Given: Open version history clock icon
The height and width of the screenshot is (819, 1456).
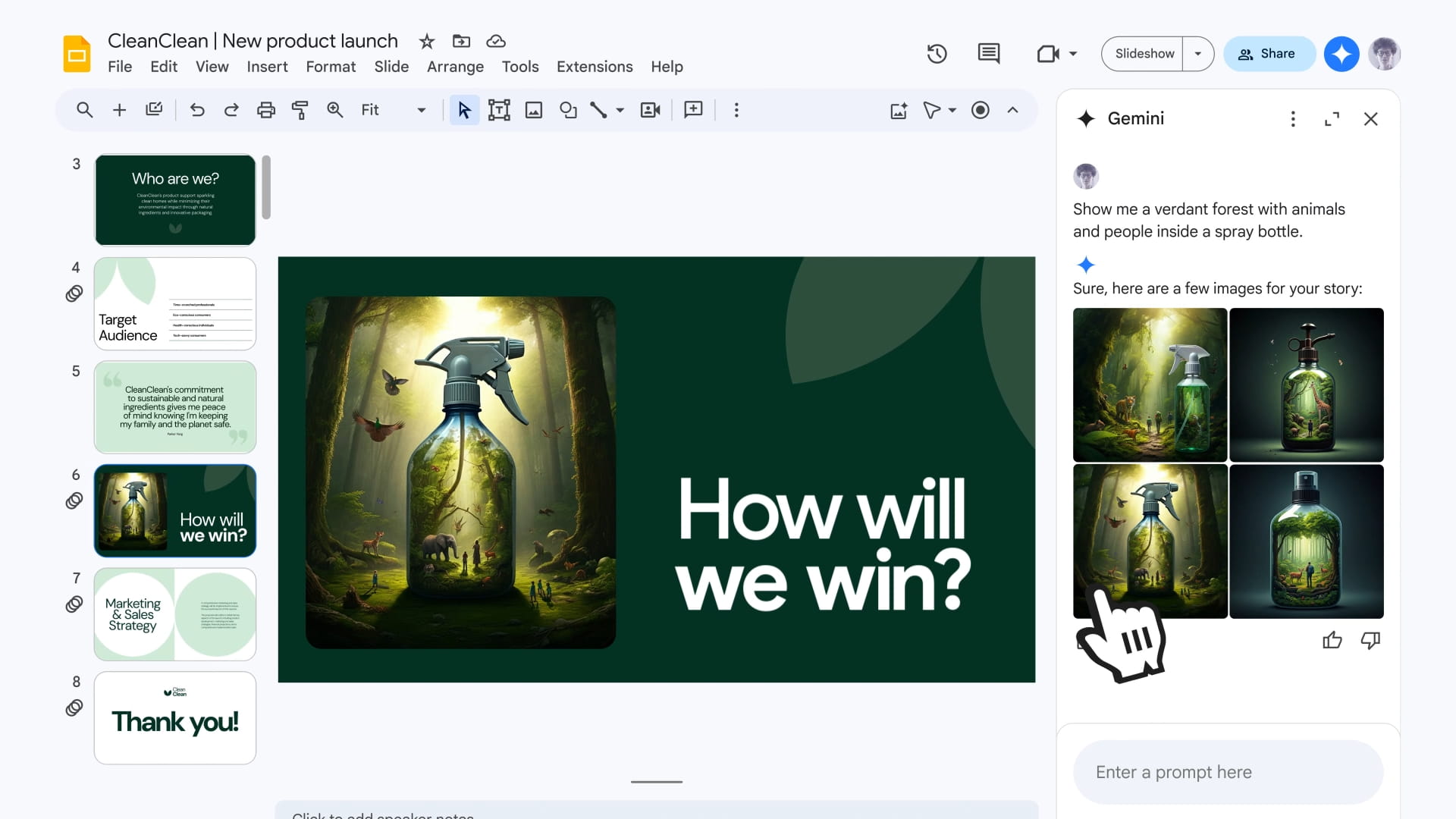Looking at the screenshot, I should coord(937,54).
